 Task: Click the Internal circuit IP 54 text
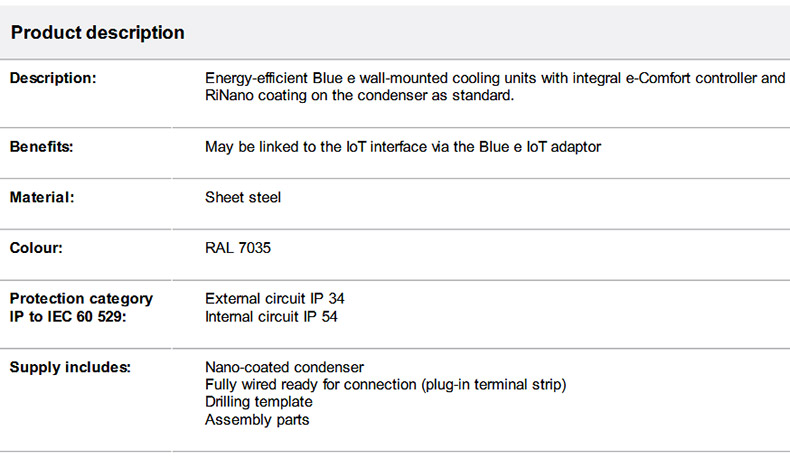(x=272, y=316)
